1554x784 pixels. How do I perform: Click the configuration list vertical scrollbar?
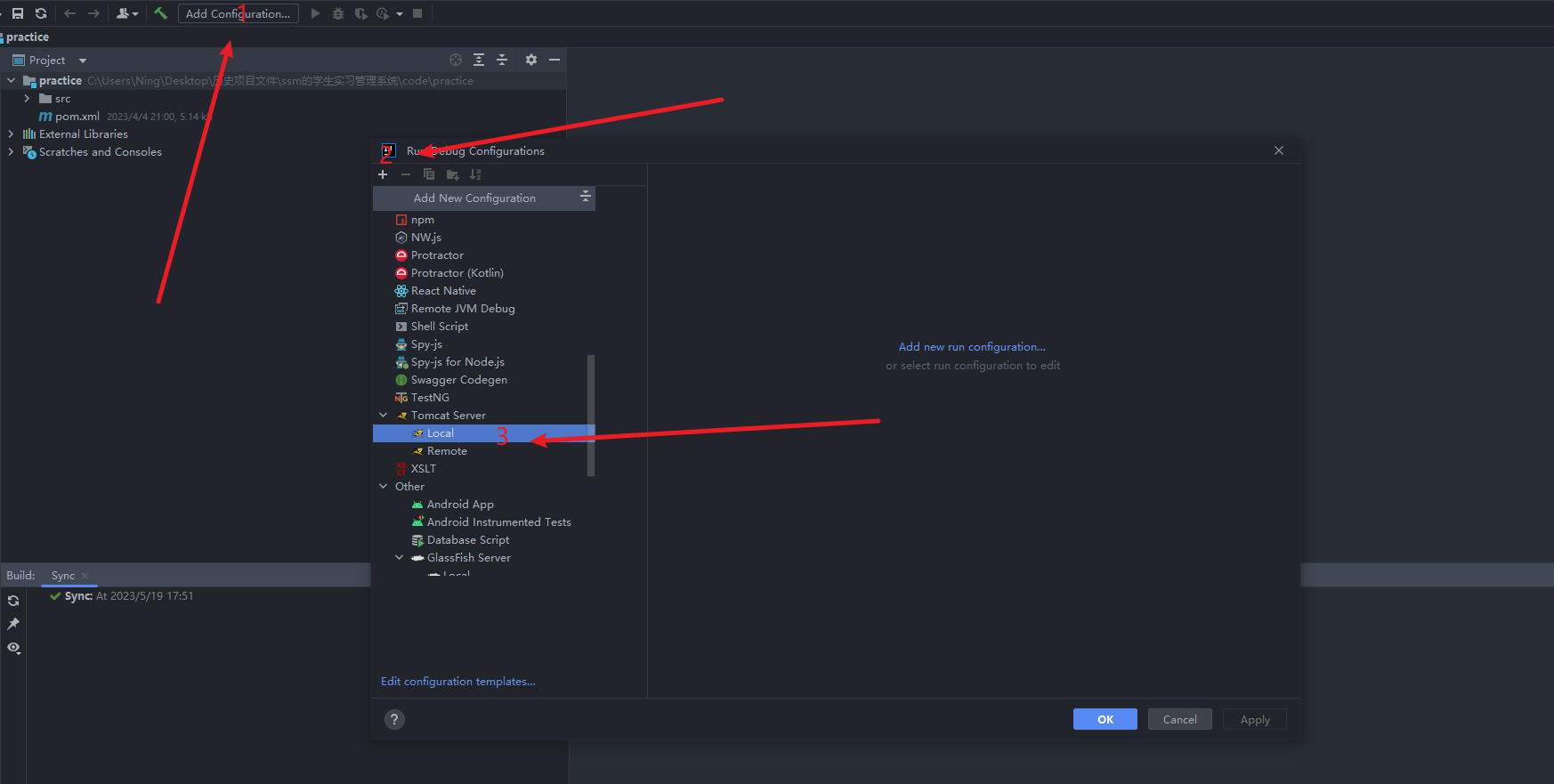pos(590,415)
